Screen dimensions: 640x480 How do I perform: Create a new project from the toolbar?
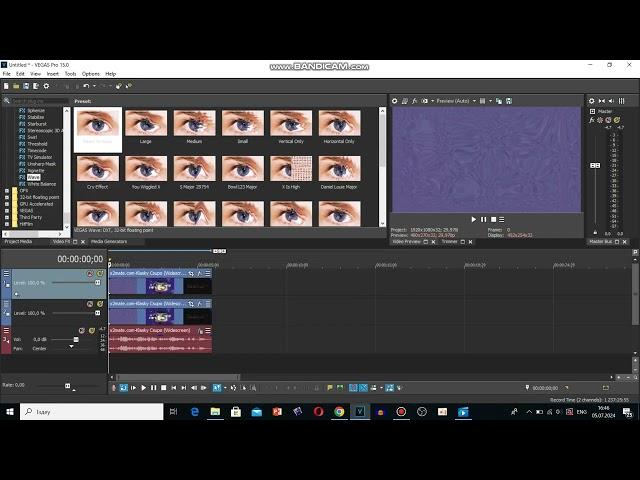(x=6, y=86)
